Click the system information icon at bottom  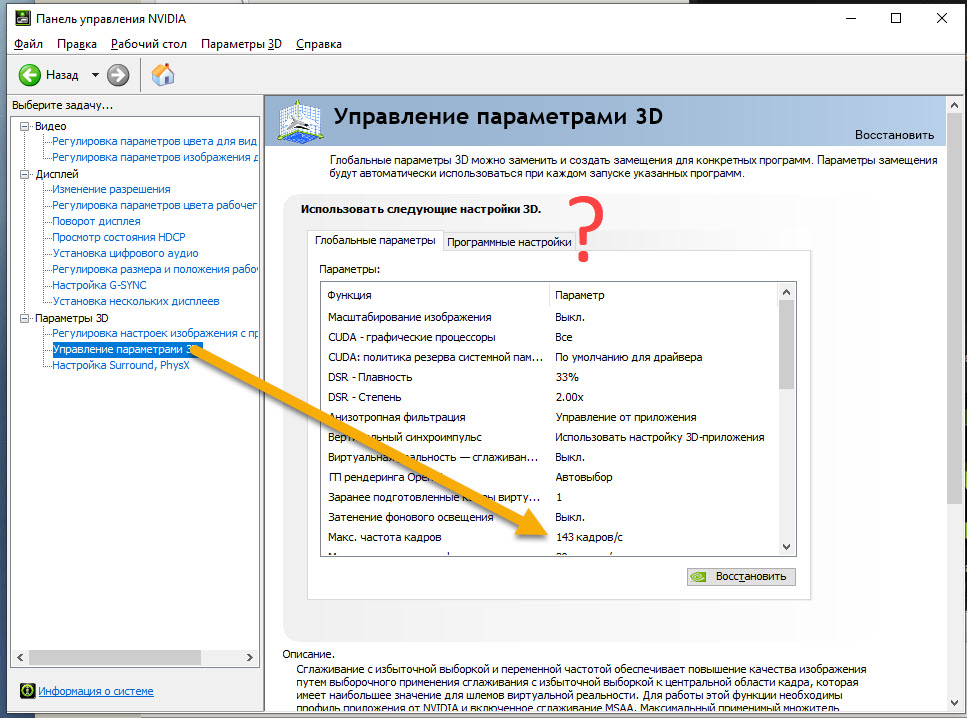point(27,691)
